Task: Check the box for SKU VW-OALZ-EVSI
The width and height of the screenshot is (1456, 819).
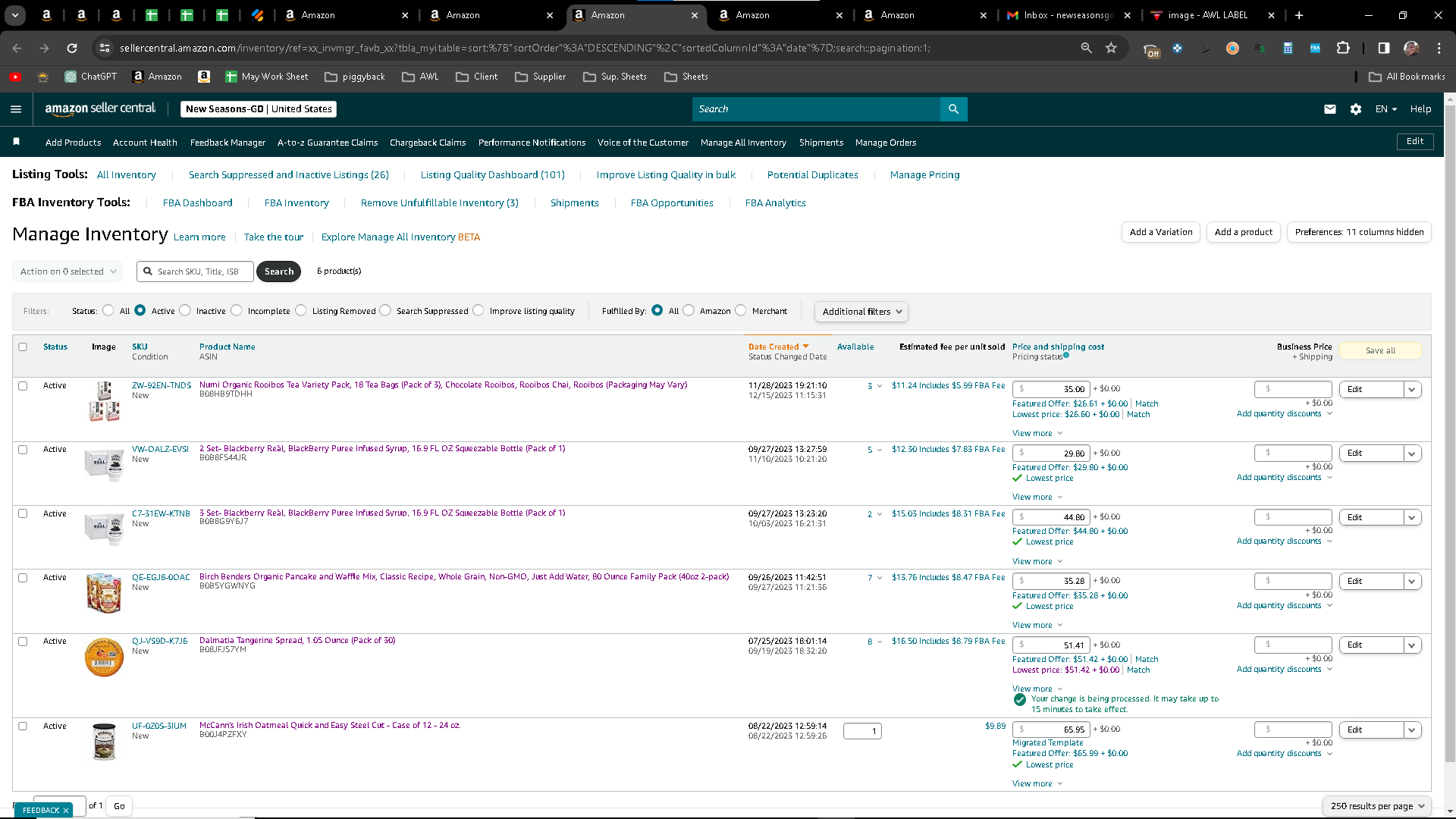Action: click(x=23, y=450)
